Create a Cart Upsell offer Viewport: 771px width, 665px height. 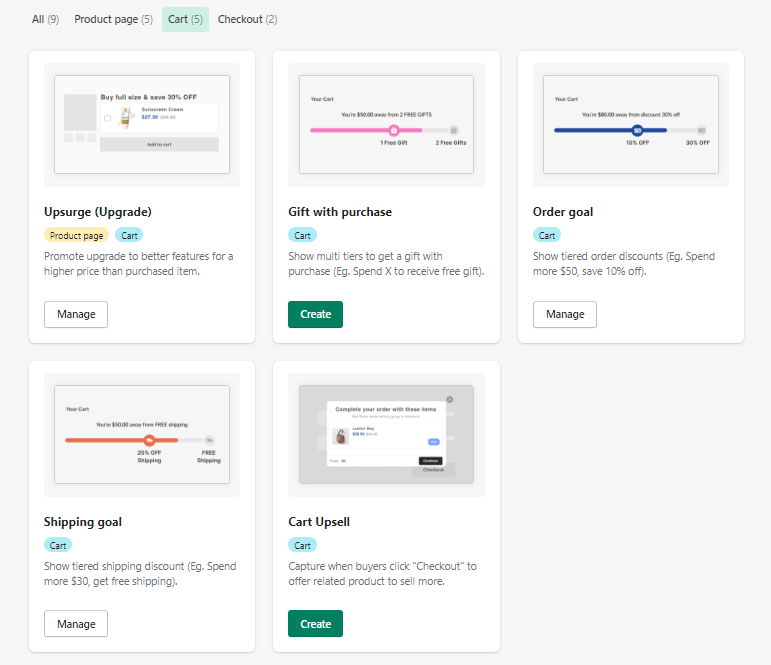click(315, 624)
